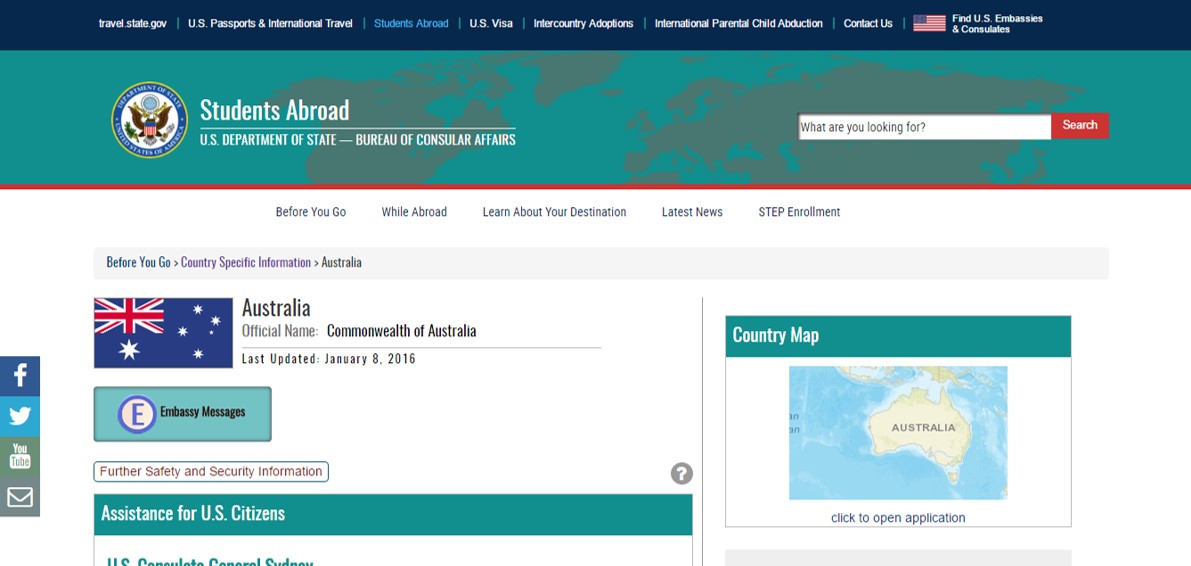Image resolution: width=1191 pixels, height=566 pixels.
Task: Click Find U.S. Embassies & Consulates
Action: pyautogui.click(x=997, y=24)
